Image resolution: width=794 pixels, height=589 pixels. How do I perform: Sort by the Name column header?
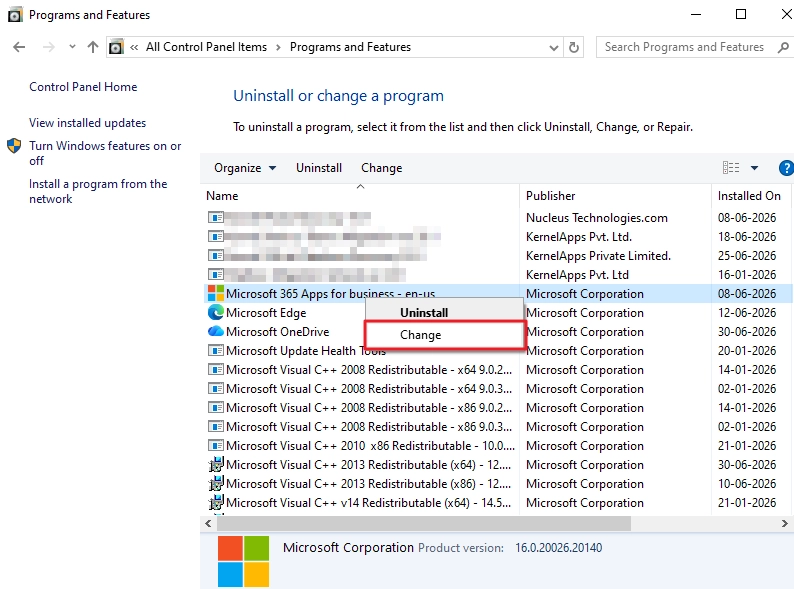pyautogui.click(x=222, y=196)
